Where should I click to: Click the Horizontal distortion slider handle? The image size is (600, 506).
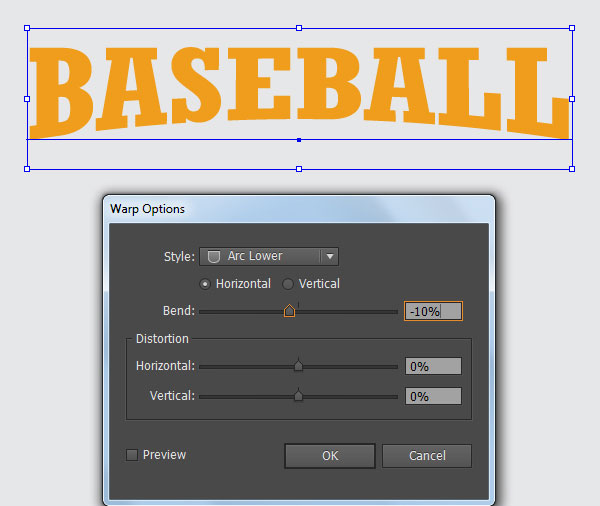[x=298, y=365]
